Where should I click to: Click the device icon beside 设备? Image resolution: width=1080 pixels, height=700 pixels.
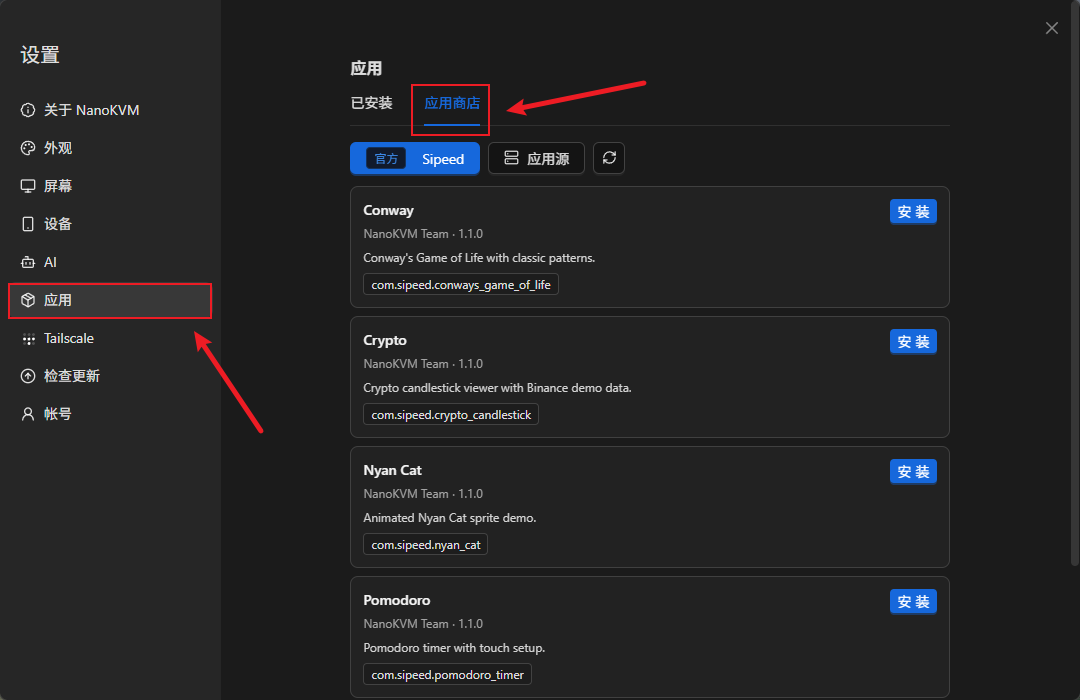click(x=28, y=224)
